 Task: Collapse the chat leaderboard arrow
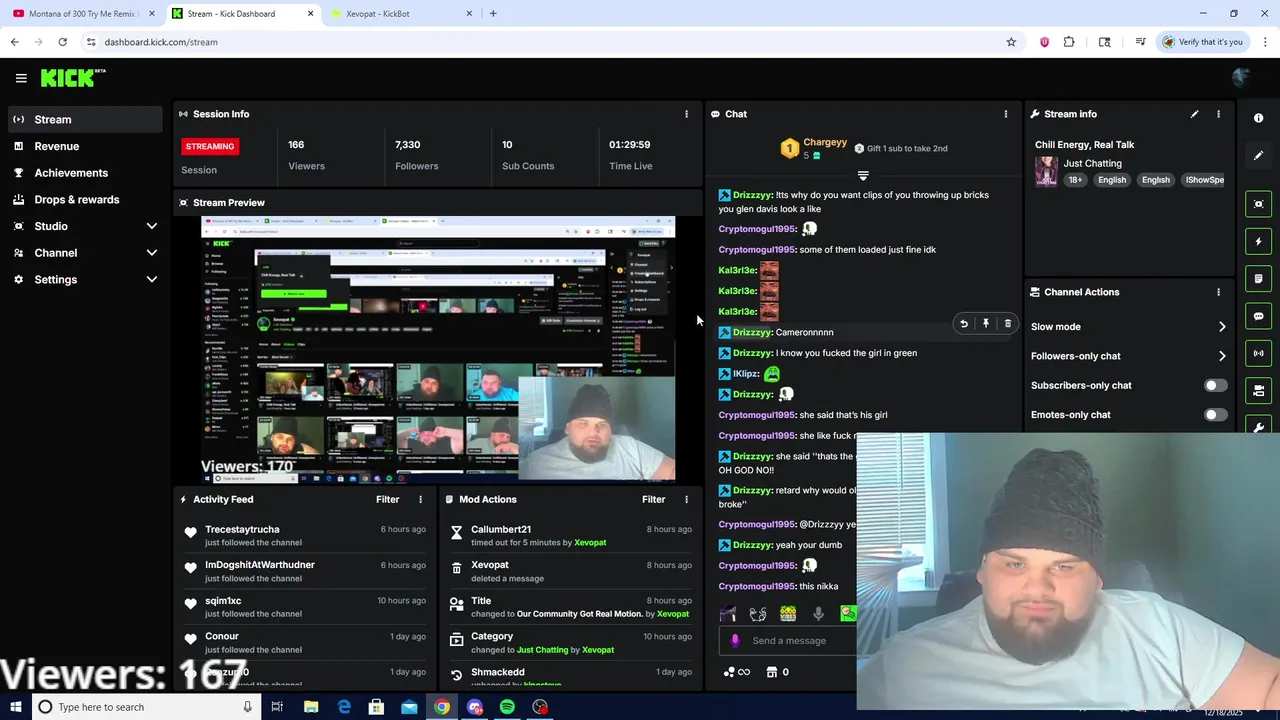coord(863,176)
